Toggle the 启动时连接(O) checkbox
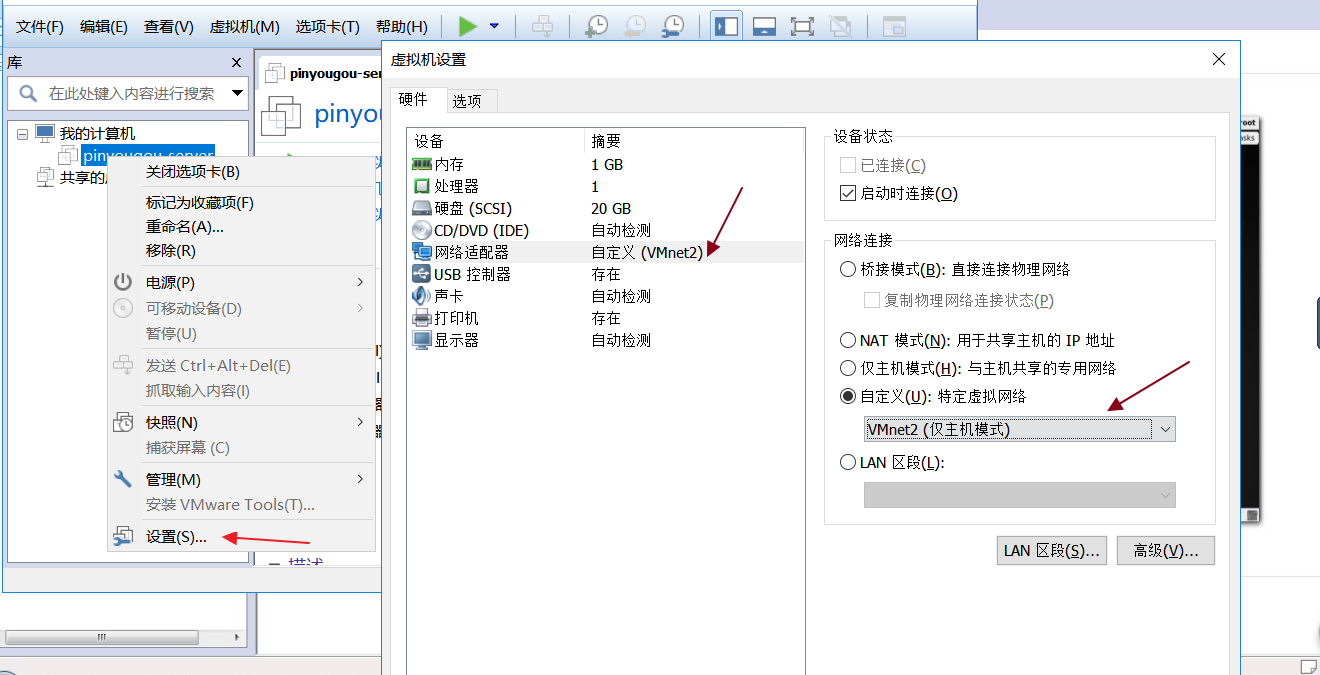The height and width of the screenshot is (675, 1320). (847, 193)
